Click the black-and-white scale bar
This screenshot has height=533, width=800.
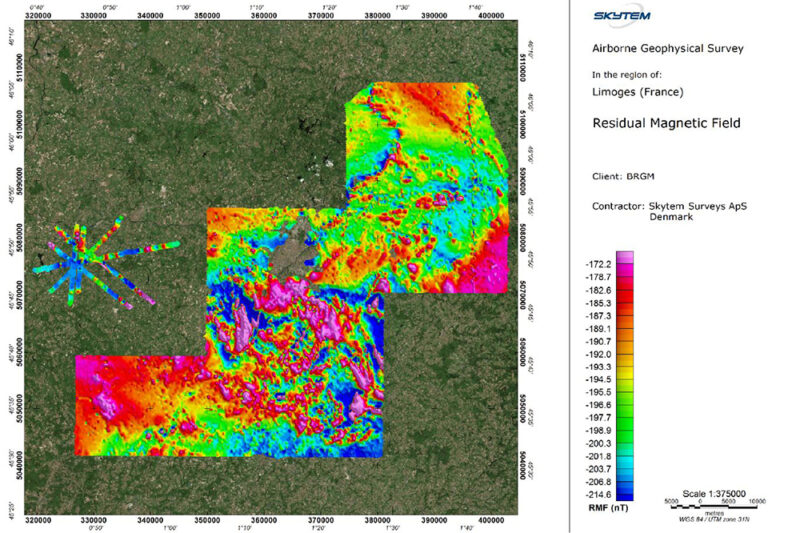point(714,507)
